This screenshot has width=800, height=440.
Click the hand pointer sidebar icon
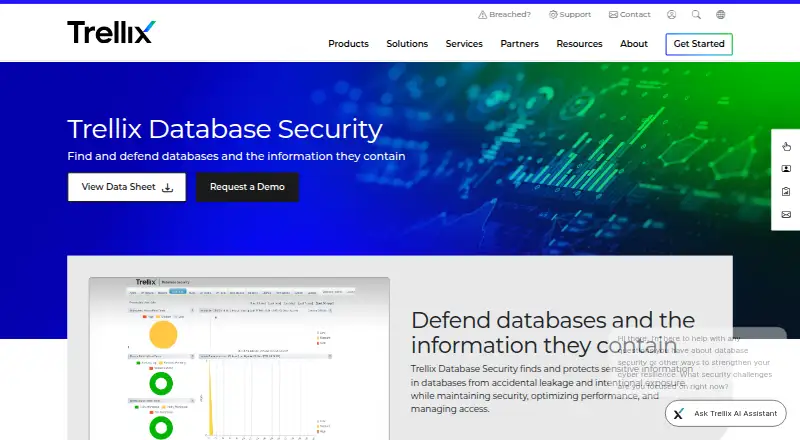click(x=786, y=146)
